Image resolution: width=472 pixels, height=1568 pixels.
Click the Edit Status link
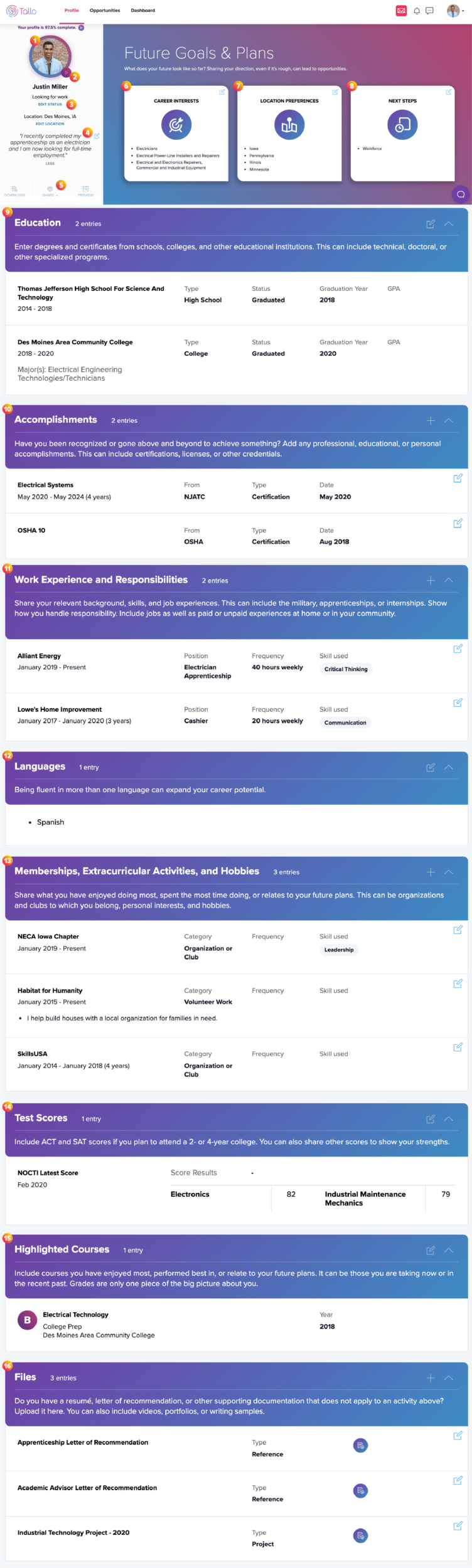[50, 104]
